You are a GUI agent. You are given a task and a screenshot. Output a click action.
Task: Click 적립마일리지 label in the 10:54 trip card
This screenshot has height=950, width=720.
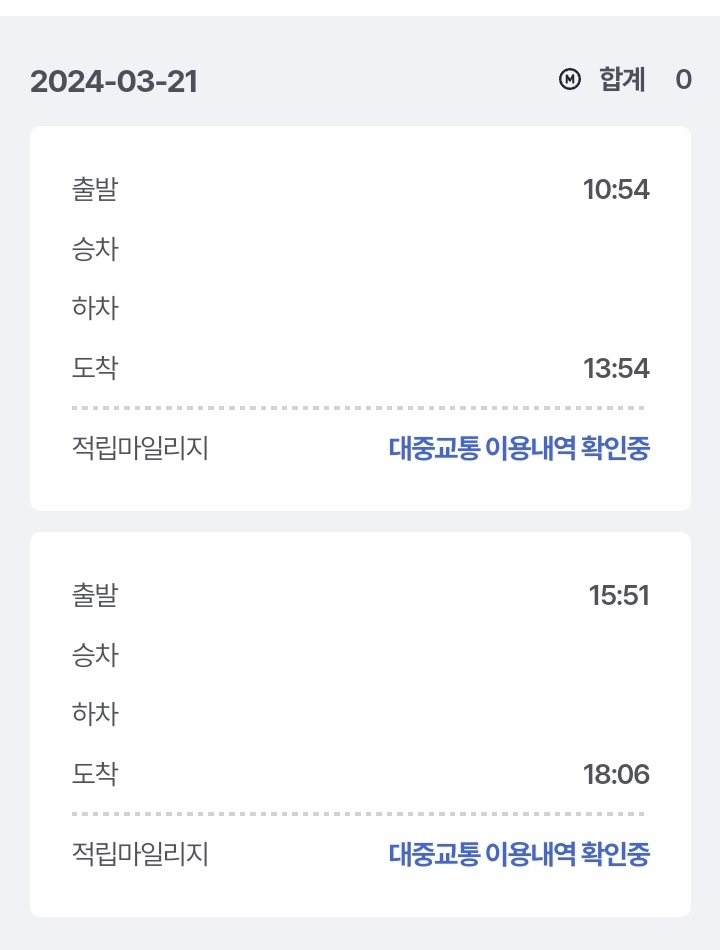point(140,449)
